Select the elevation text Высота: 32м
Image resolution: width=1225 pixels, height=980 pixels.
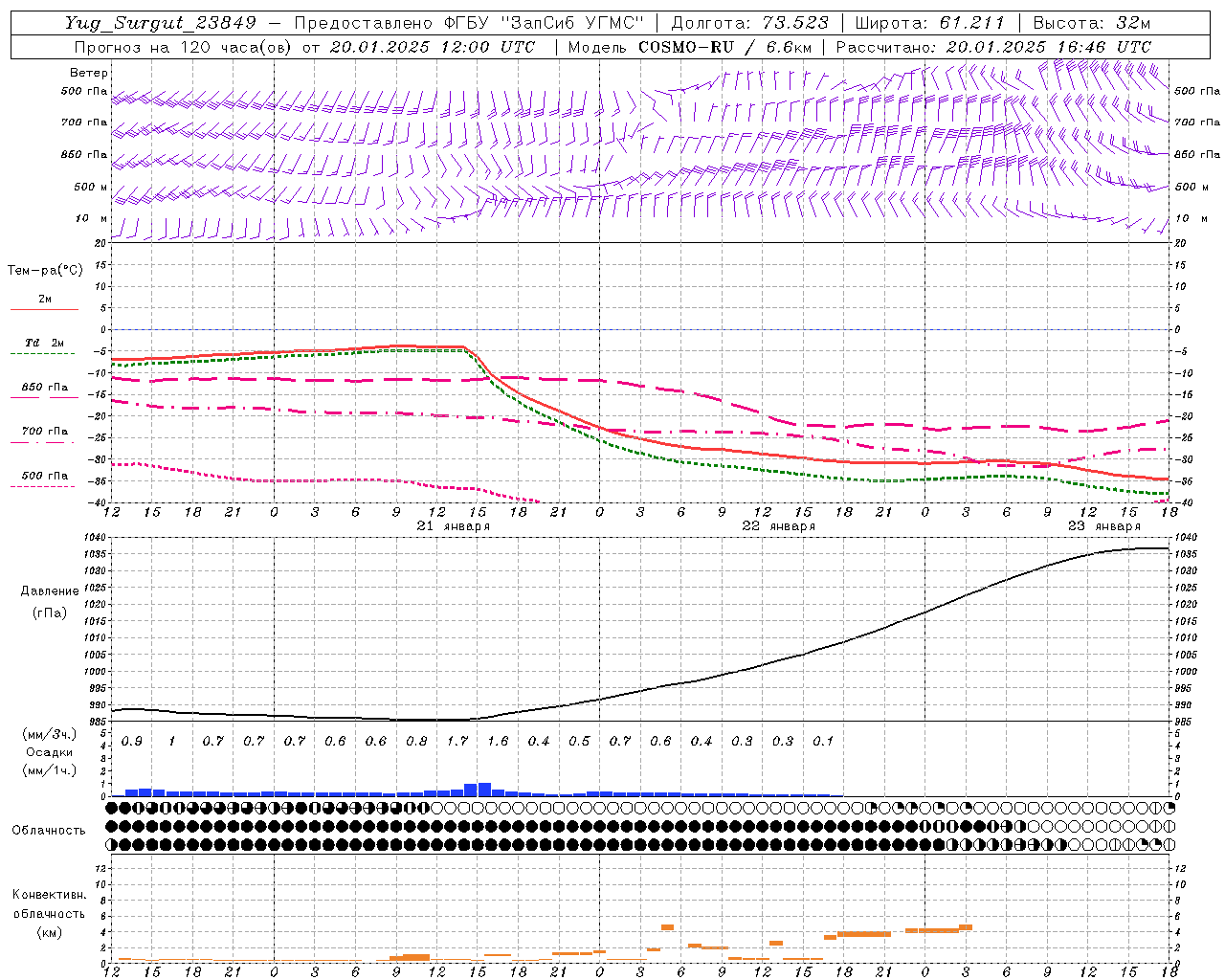1092,23
